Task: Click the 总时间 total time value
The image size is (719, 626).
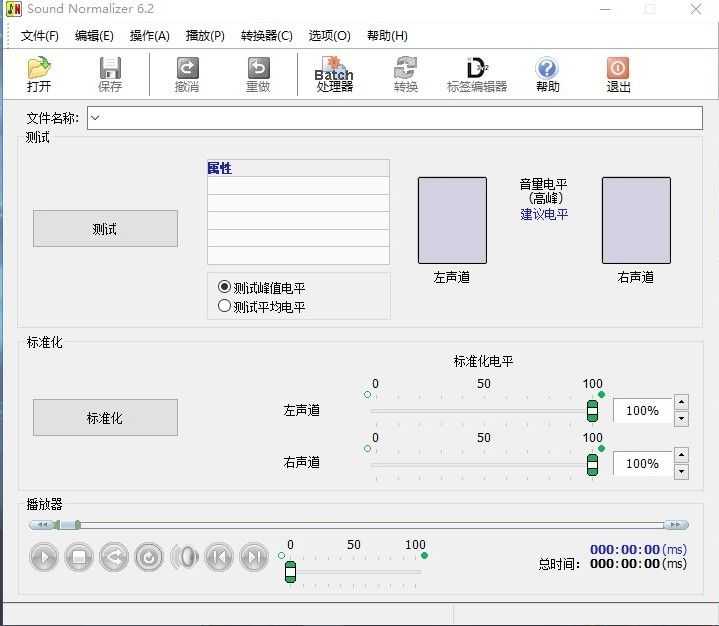Action: 638,564
